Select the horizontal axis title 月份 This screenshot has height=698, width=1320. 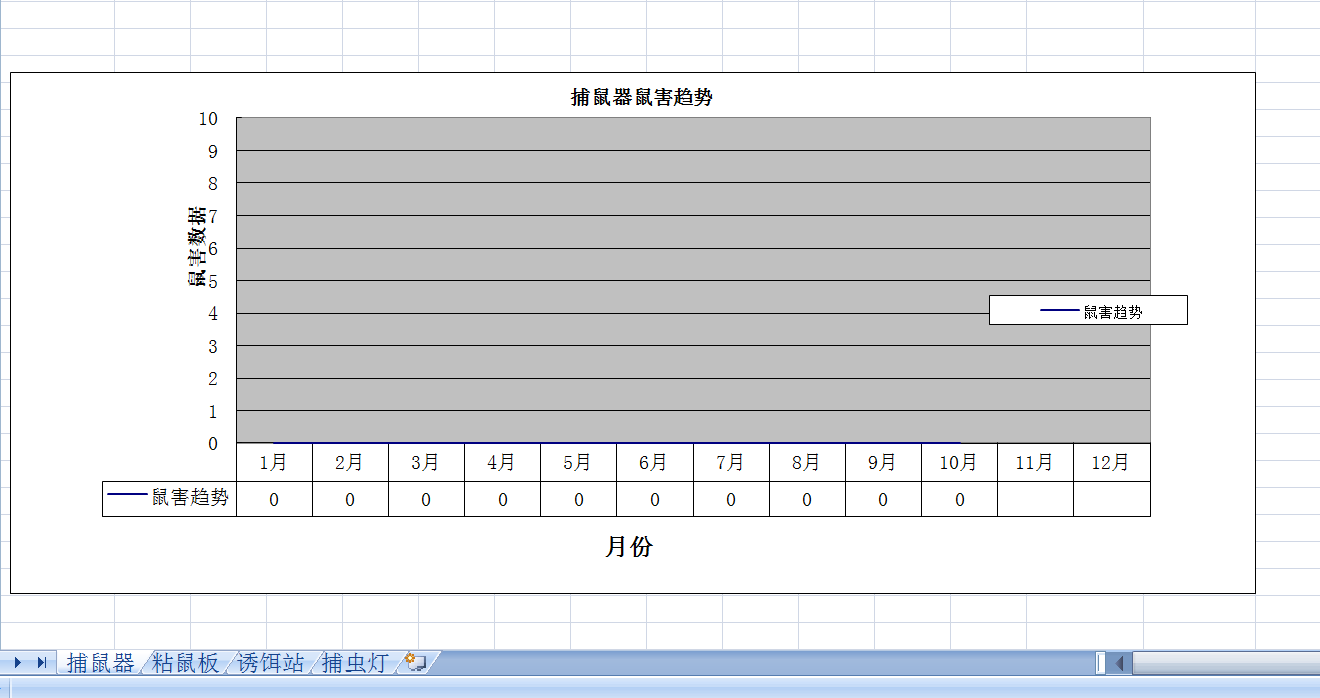point(629,547)
